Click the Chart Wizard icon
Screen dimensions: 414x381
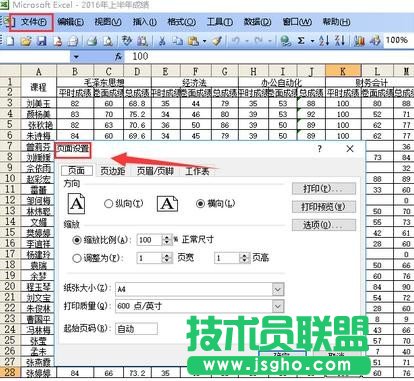(359, 41)
